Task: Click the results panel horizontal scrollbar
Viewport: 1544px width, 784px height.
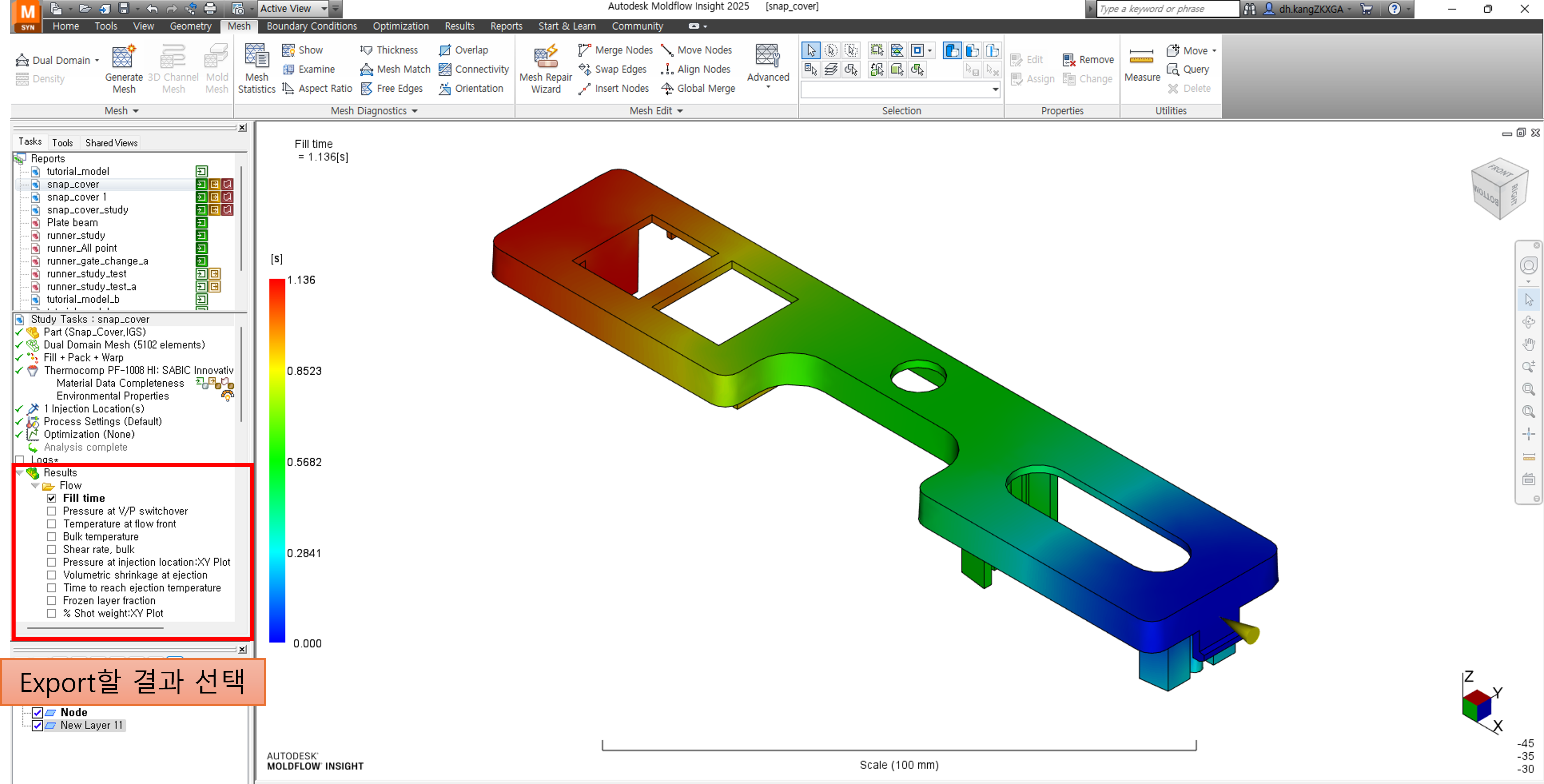Action: [95, 628]
